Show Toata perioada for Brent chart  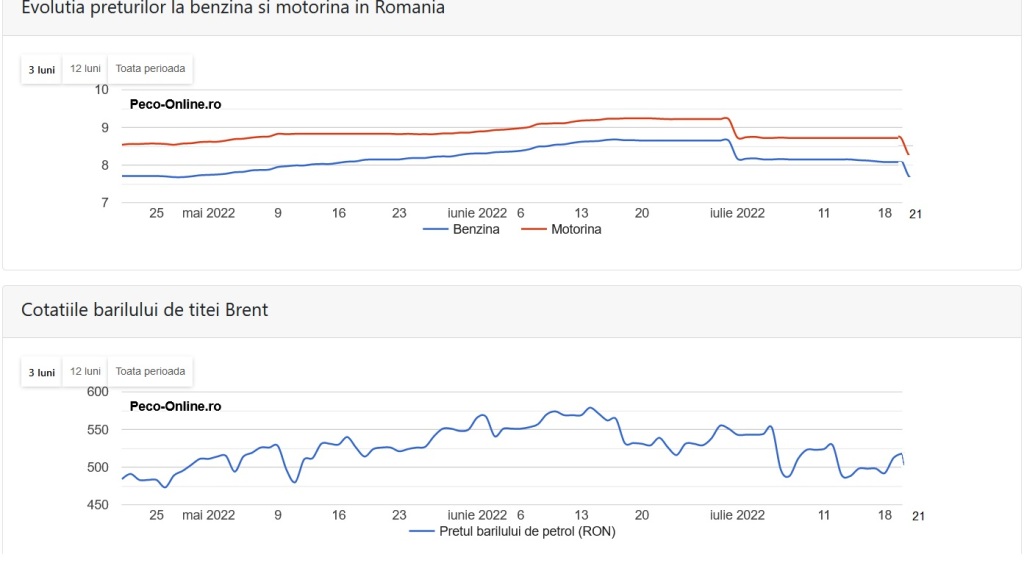click(150, 372)
